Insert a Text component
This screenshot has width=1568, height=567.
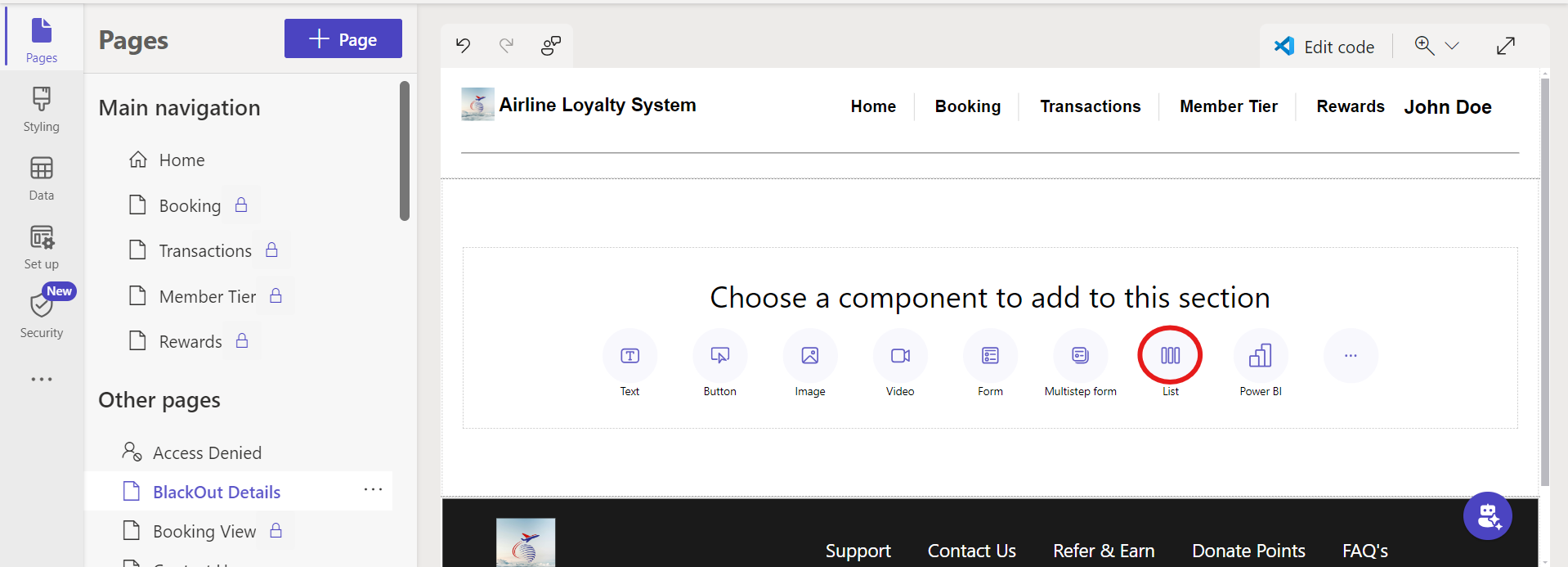click(x=629, y=355)
